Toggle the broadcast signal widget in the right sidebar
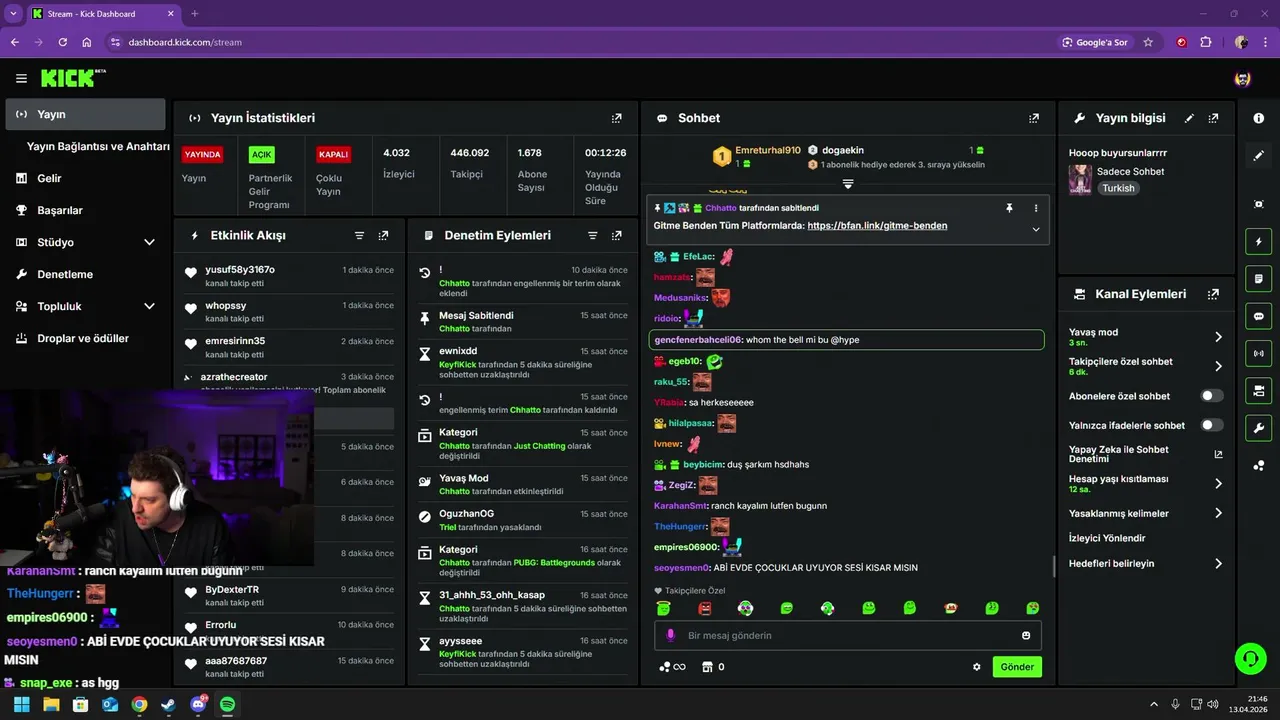 (1259, 353)
